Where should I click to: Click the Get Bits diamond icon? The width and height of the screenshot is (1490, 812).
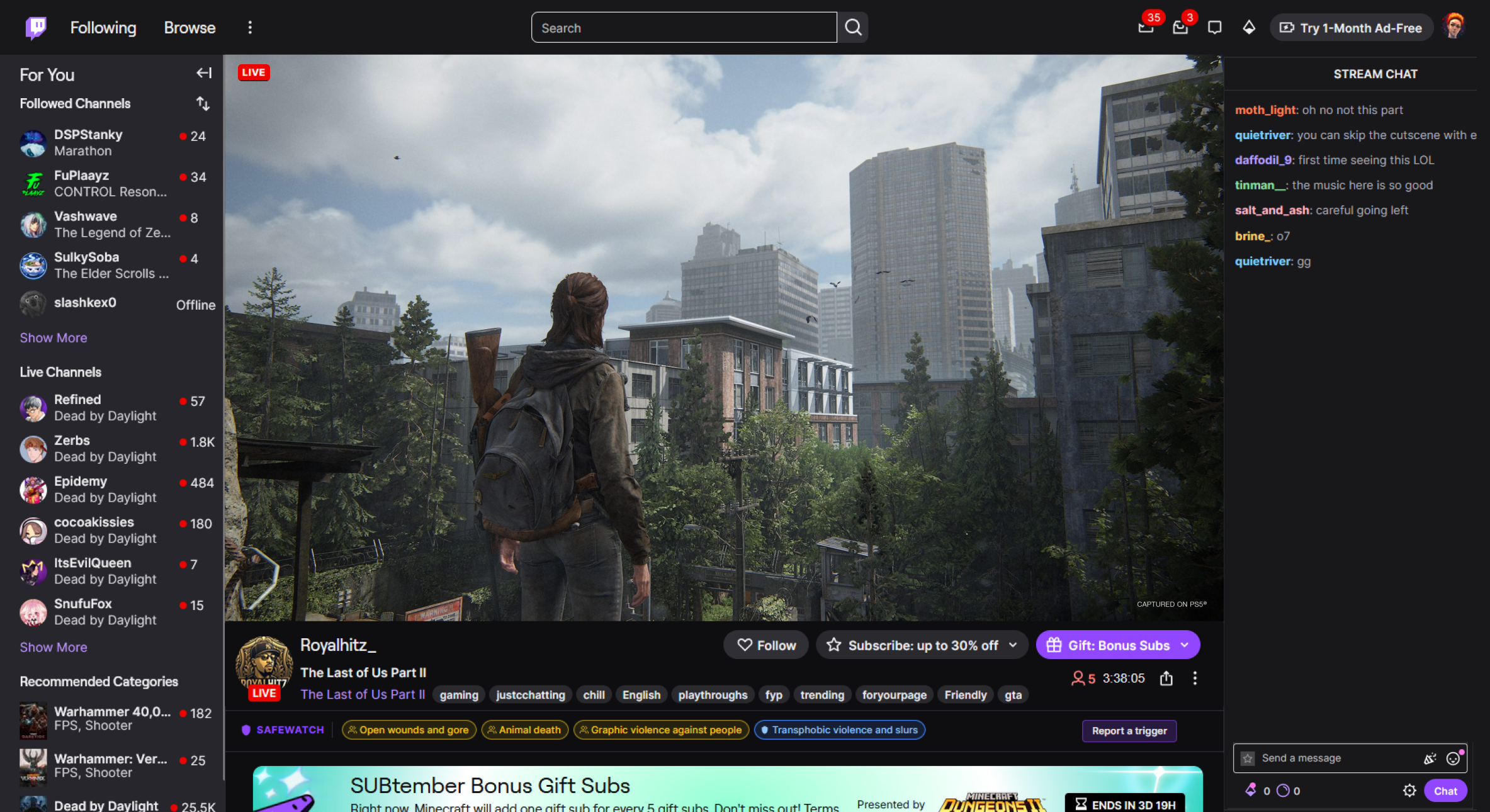(x=1249, y=27)
